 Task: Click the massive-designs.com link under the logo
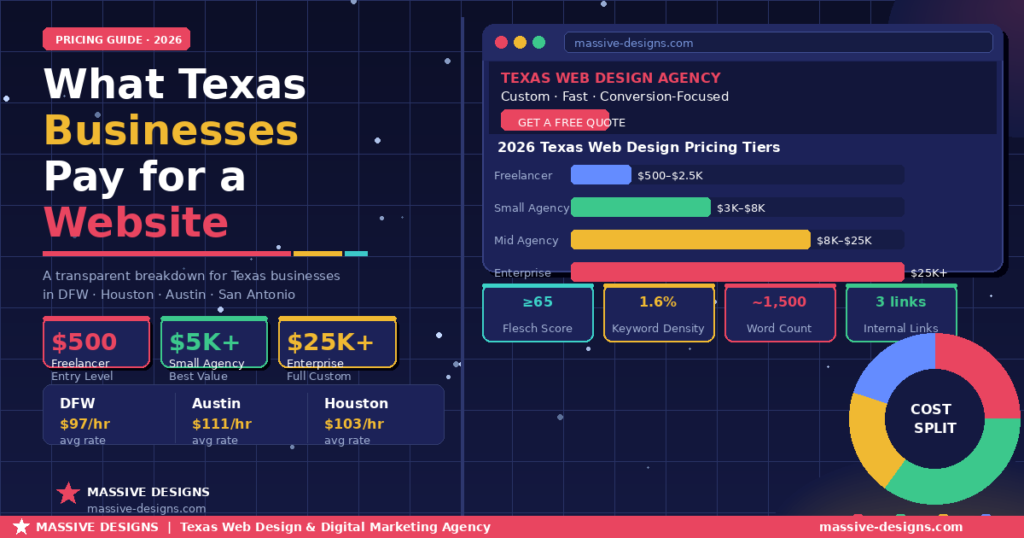click(146, 508)
